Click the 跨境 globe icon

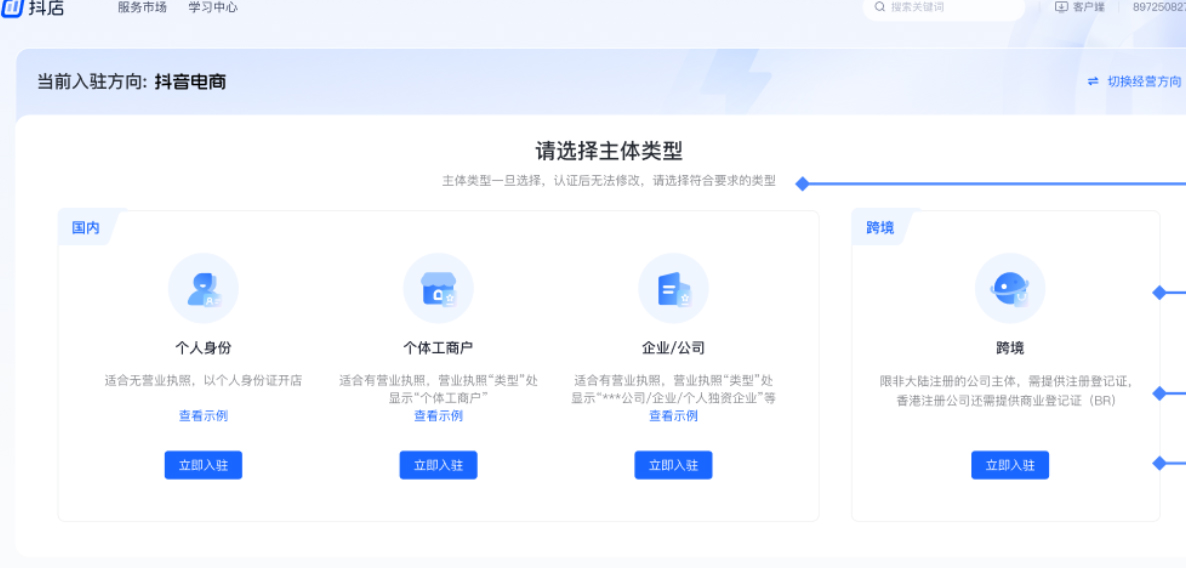[1010, 288]
